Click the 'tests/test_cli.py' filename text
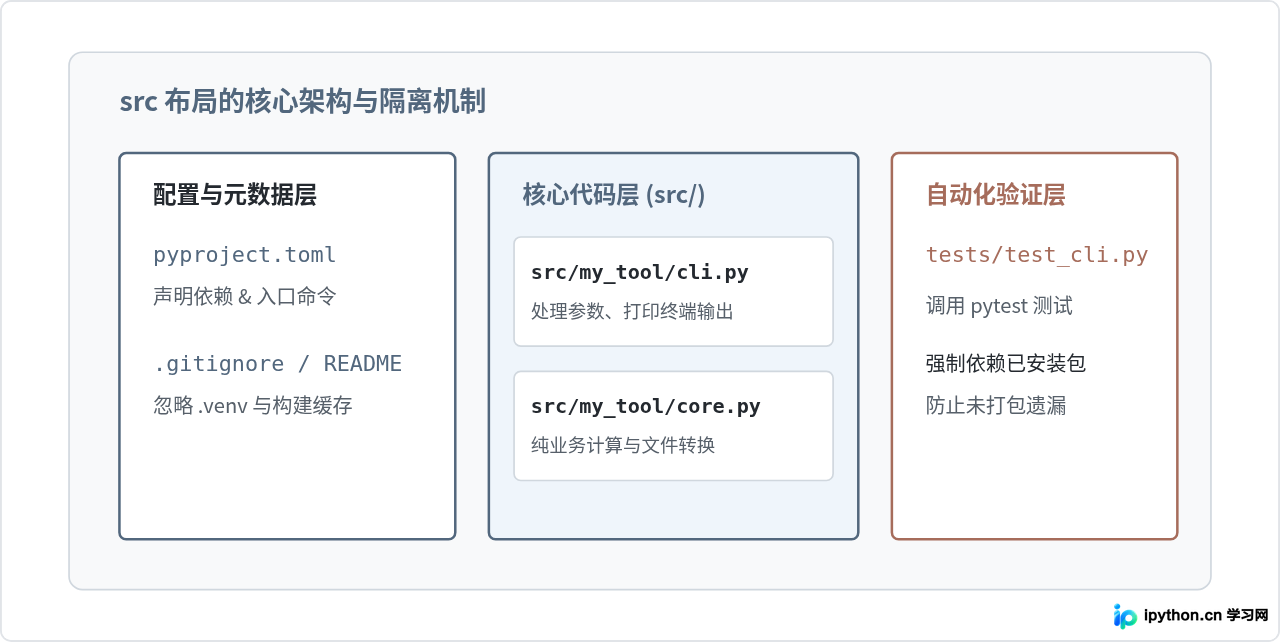 click(1037, 255)
